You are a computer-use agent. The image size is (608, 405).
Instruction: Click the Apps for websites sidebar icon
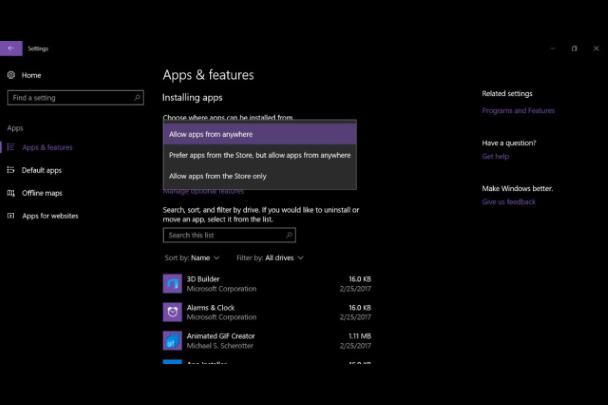pyautogui.click(x=11, y=216)
